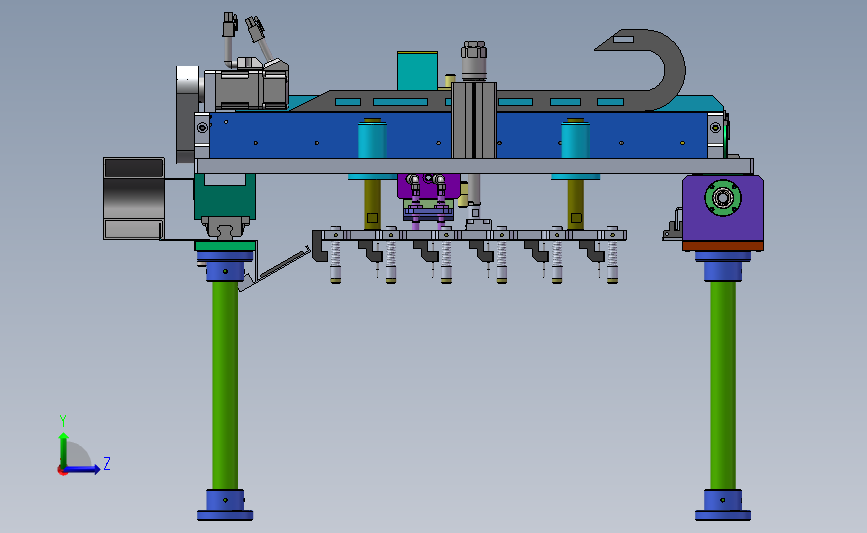Select the vertical gray aluminum profile in center
Viewport: 867px width, 533px height.
[474, 121]
